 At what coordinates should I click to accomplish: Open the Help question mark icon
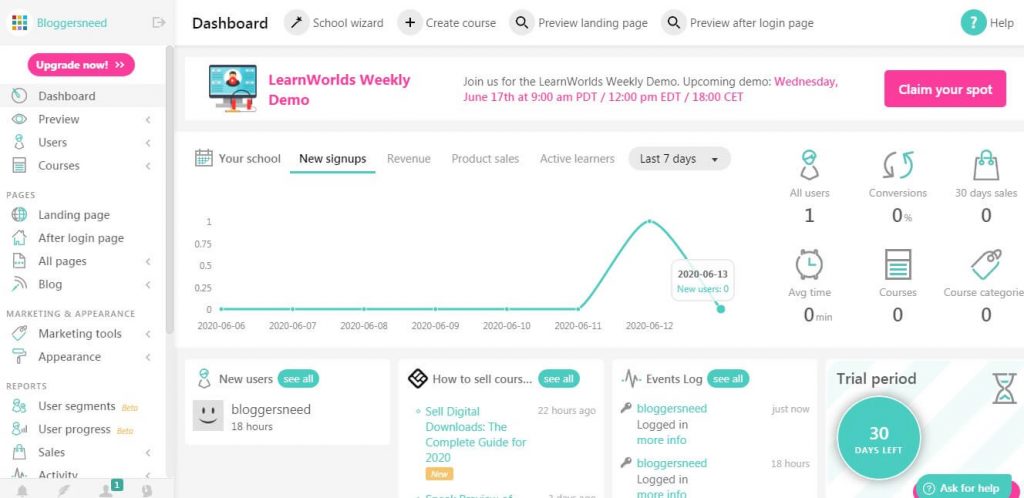click(x=973, y=23)
